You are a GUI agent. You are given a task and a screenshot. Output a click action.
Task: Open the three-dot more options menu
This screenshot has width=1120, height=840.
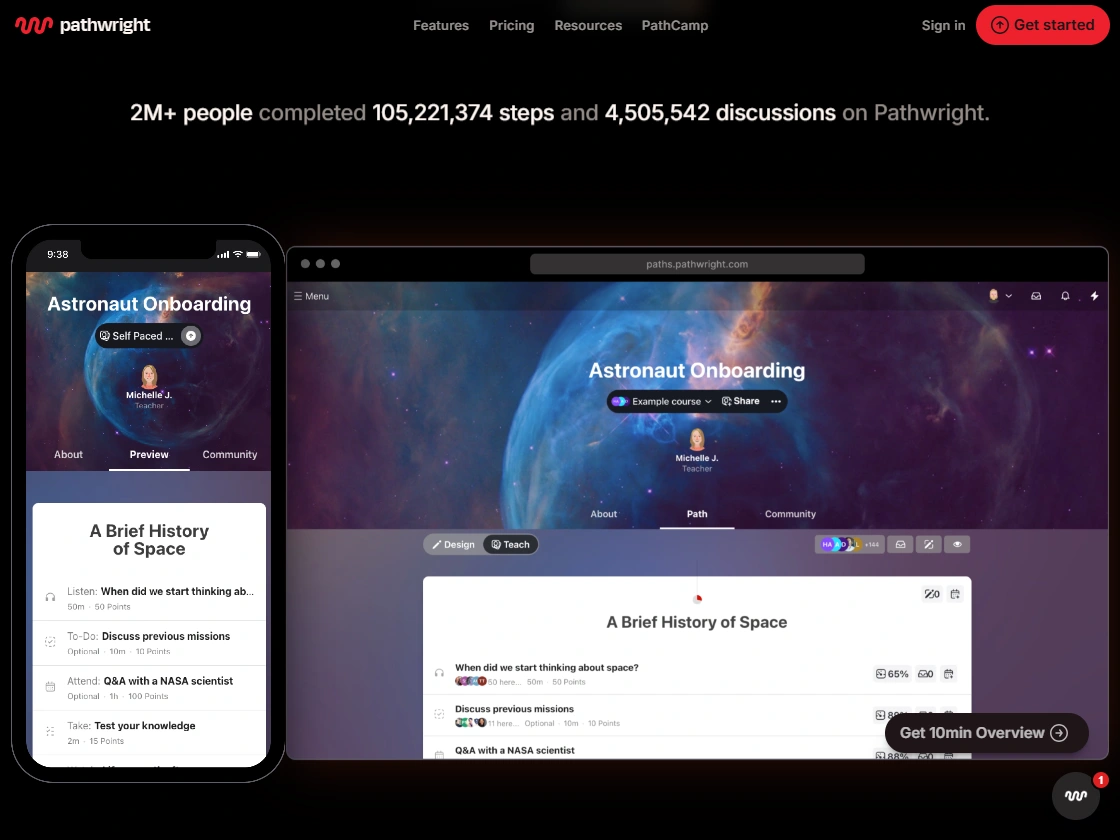point(776,401)
